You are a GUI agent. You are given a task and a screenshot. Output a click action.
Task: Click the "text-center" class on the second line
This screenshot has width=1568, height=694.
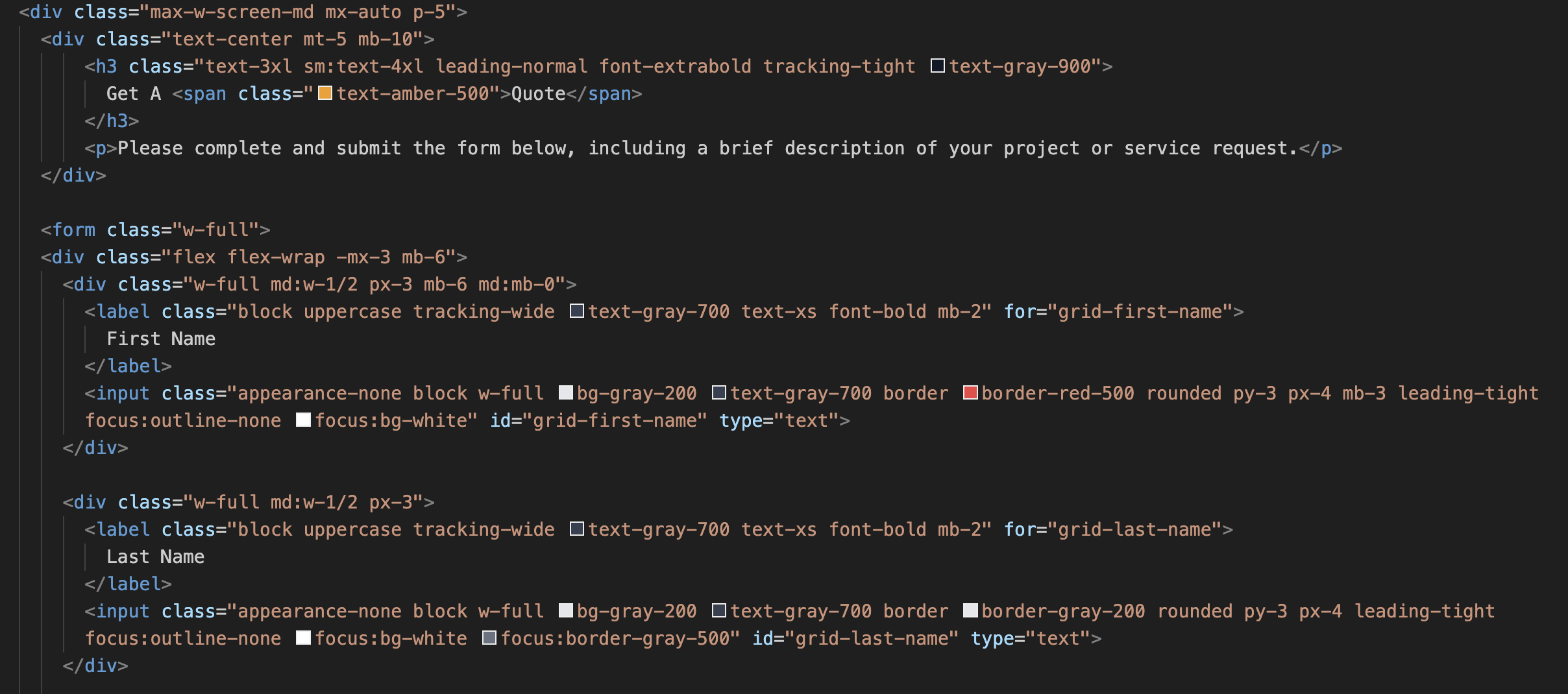(x=232, y=39)
